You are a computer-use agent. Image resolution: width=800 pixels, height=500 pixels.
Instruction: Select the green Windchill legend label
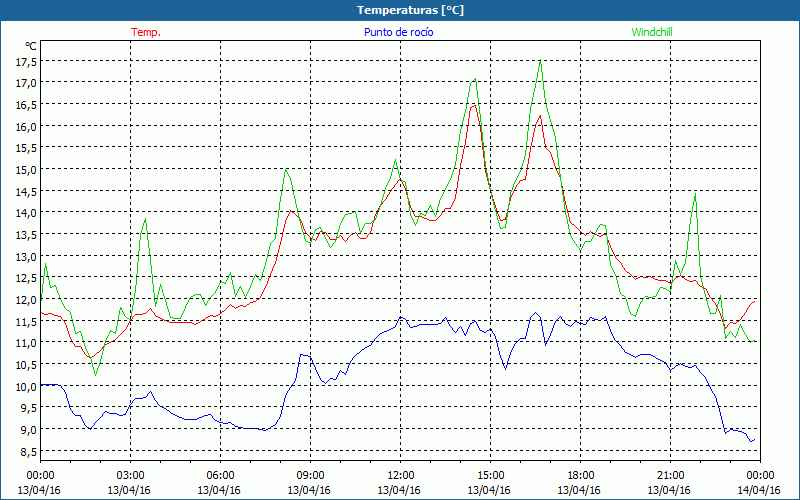click(652, 32)
